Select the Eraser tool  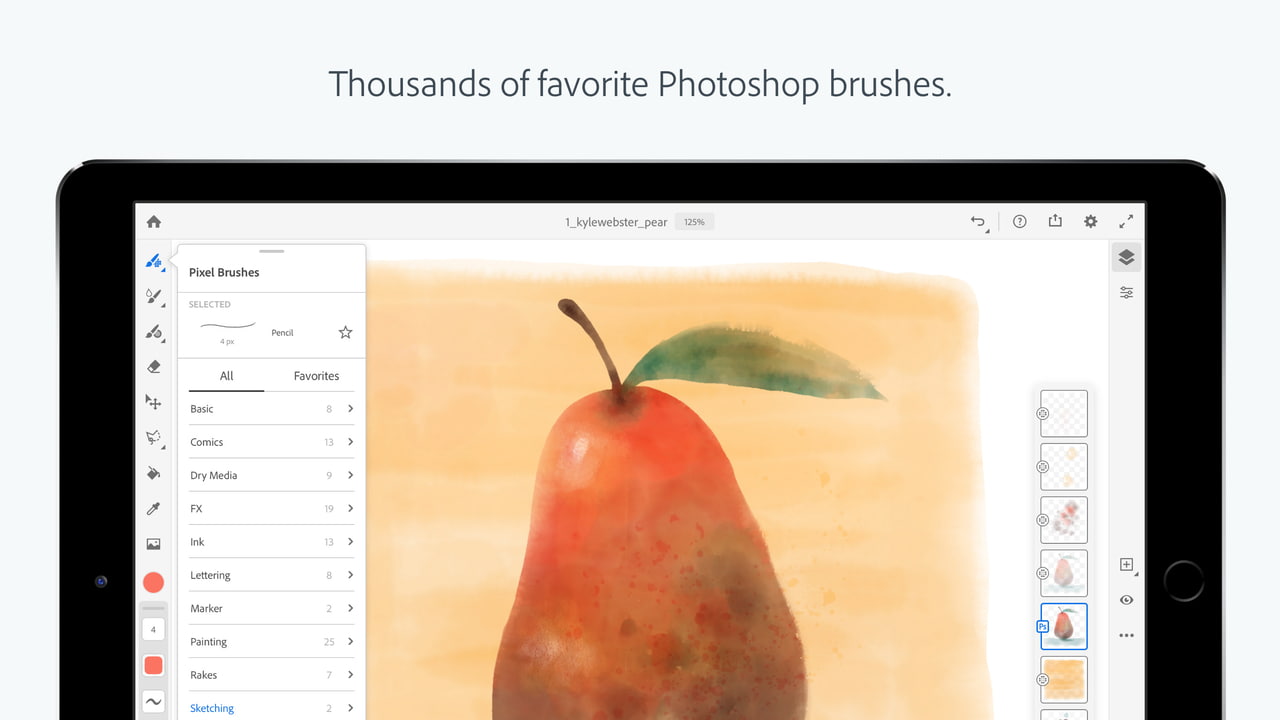(x=153, y=367)
